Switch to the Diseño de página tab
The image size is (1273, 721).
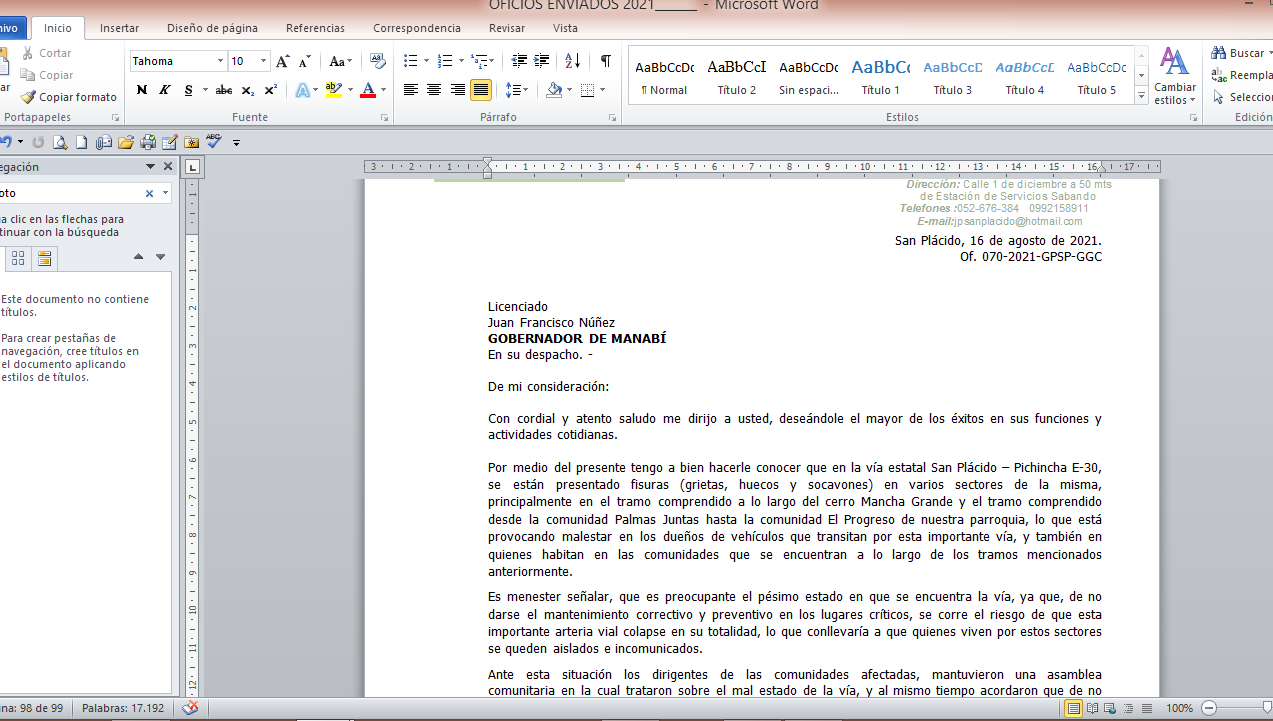pos(212,28)
